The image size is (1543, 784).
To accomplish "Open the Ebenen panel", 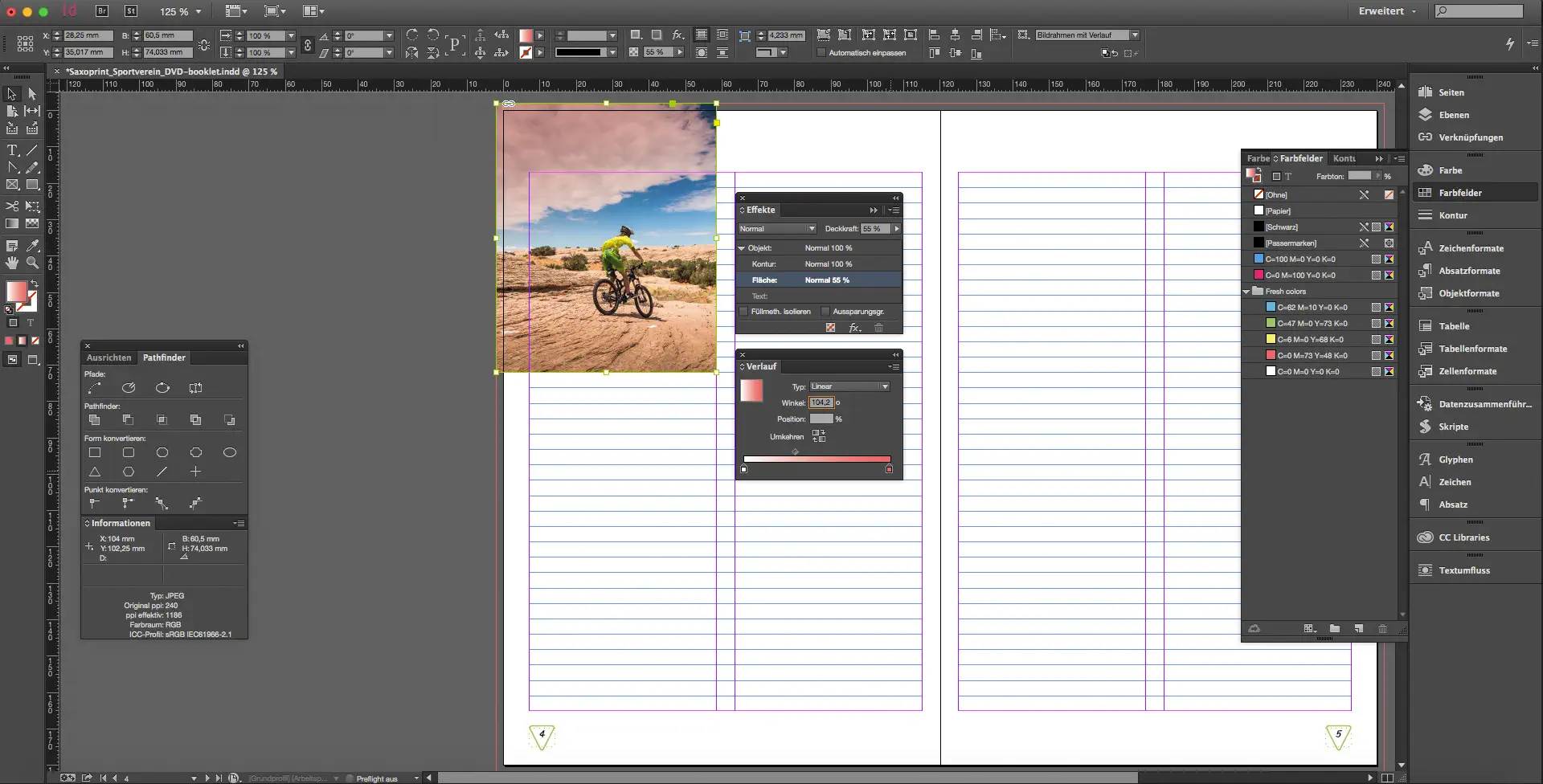I will (1453, 115).
